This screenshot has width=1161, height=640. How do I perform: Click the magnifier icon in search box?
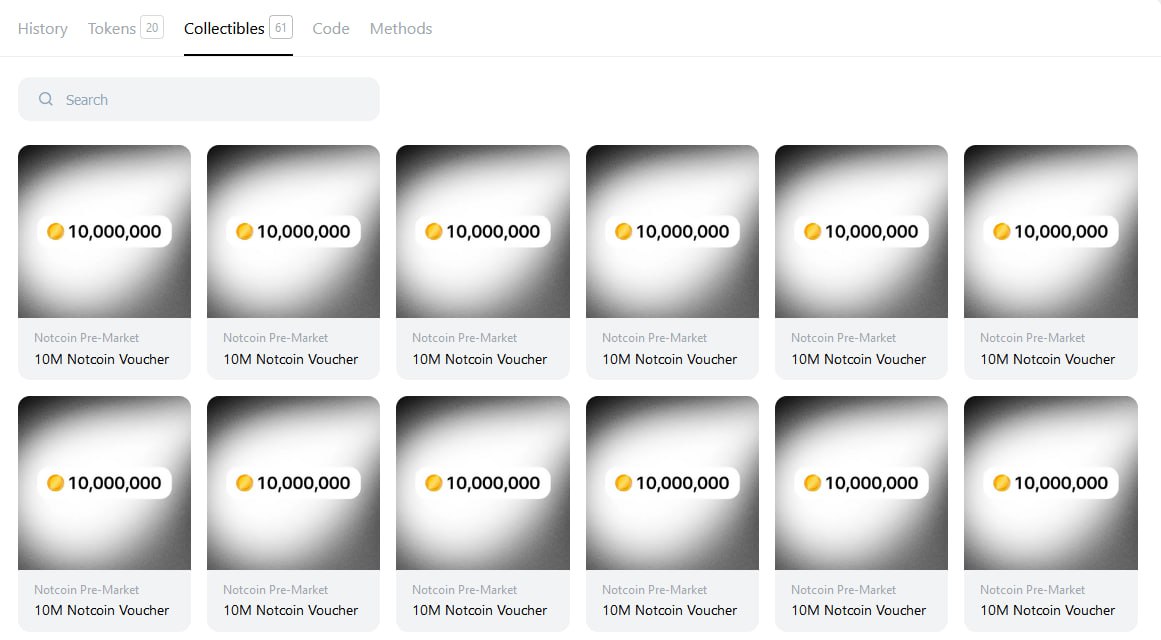(x=46, y=99)
